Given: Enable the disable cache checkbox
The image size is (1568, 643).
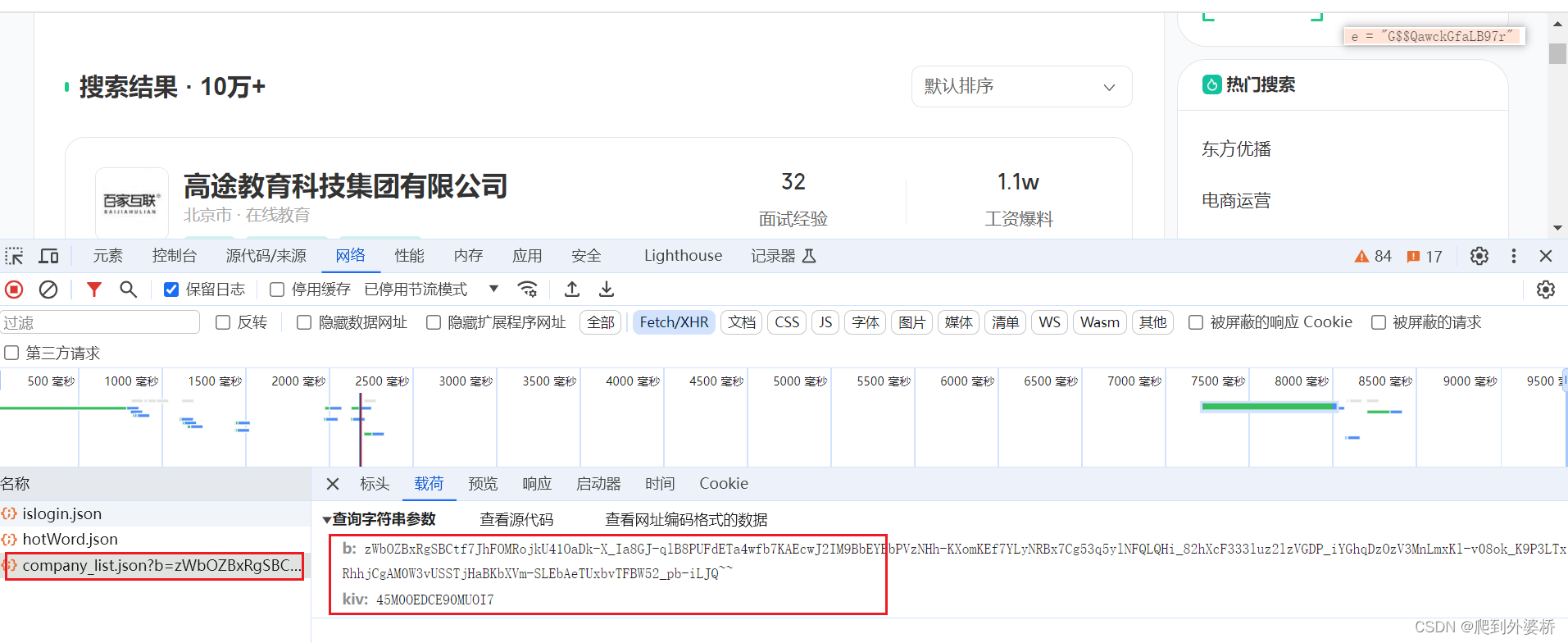Looking at the screenshot, I should point(277,290).
